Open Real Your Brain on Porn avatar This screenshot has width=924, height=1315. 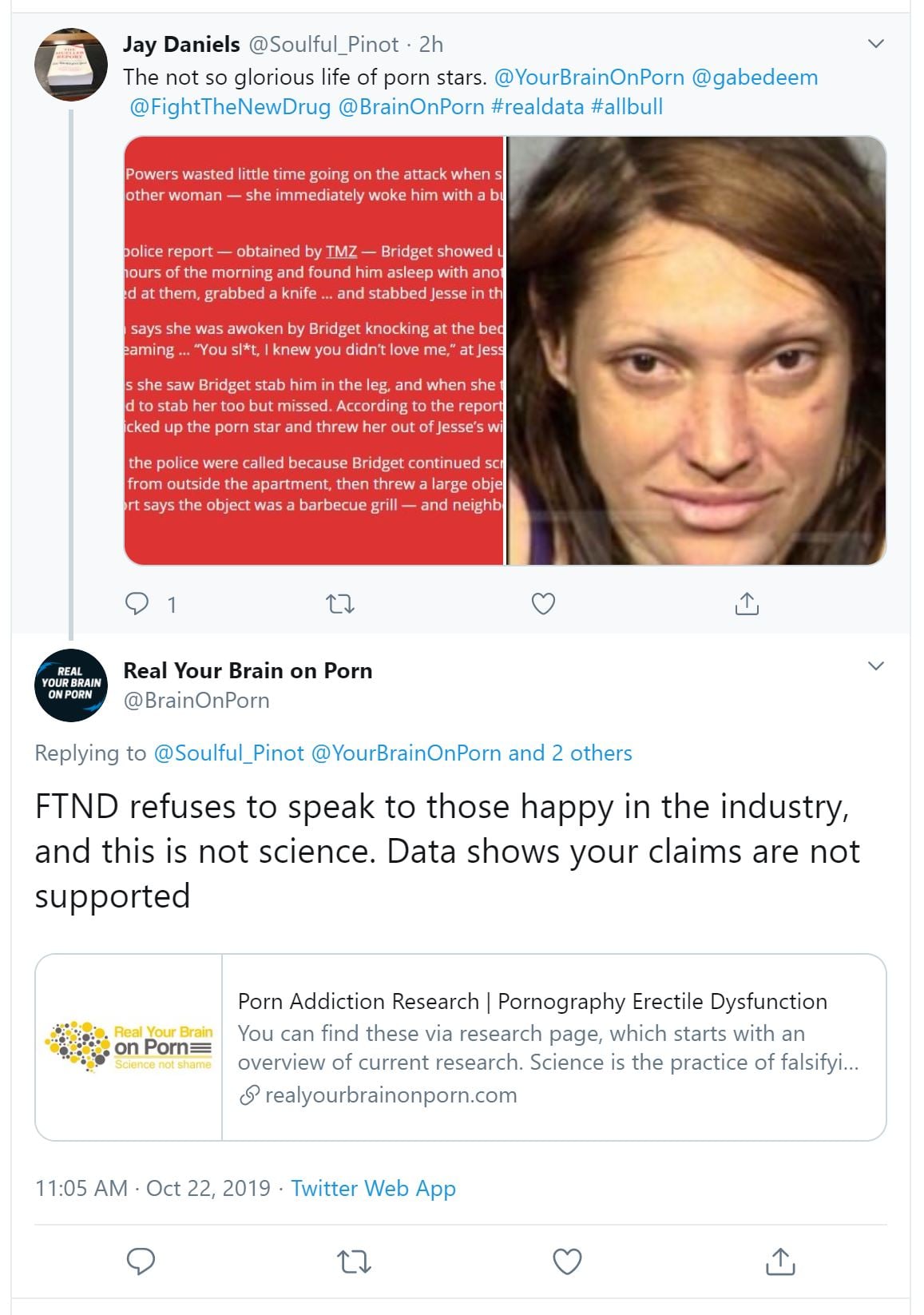(71, 685)
